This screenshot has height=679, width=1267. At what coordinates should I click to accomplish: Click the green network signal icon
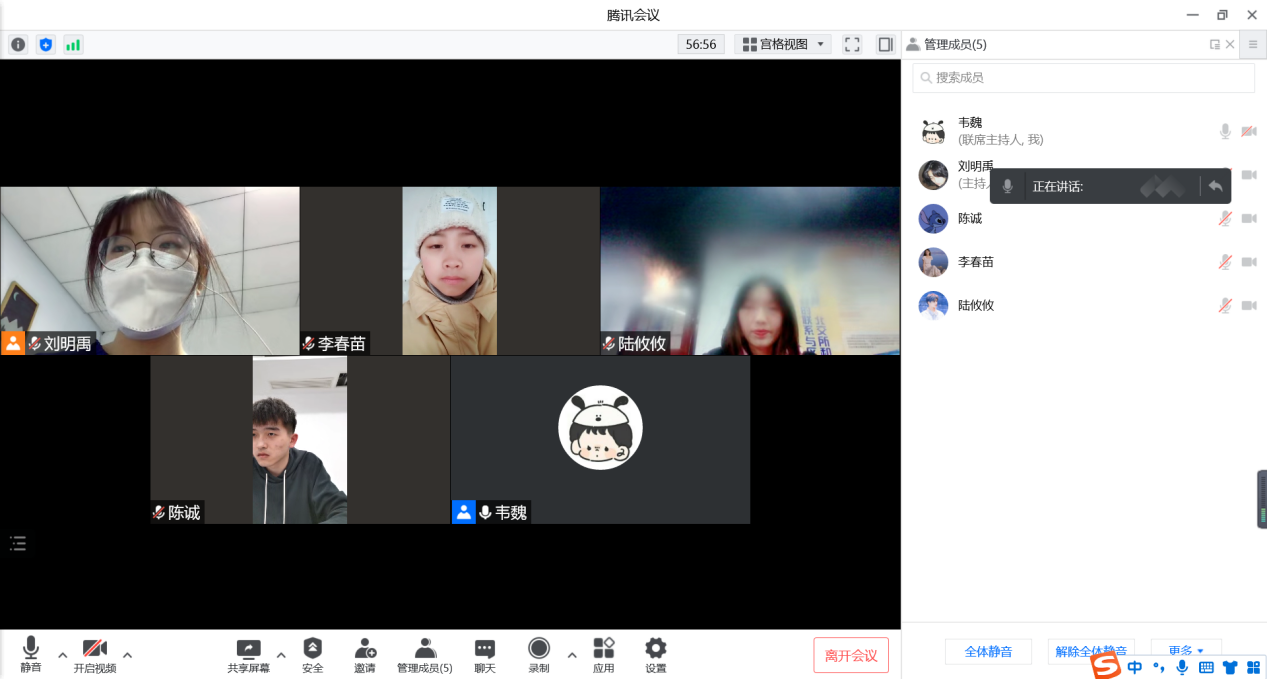pos(73,44)
